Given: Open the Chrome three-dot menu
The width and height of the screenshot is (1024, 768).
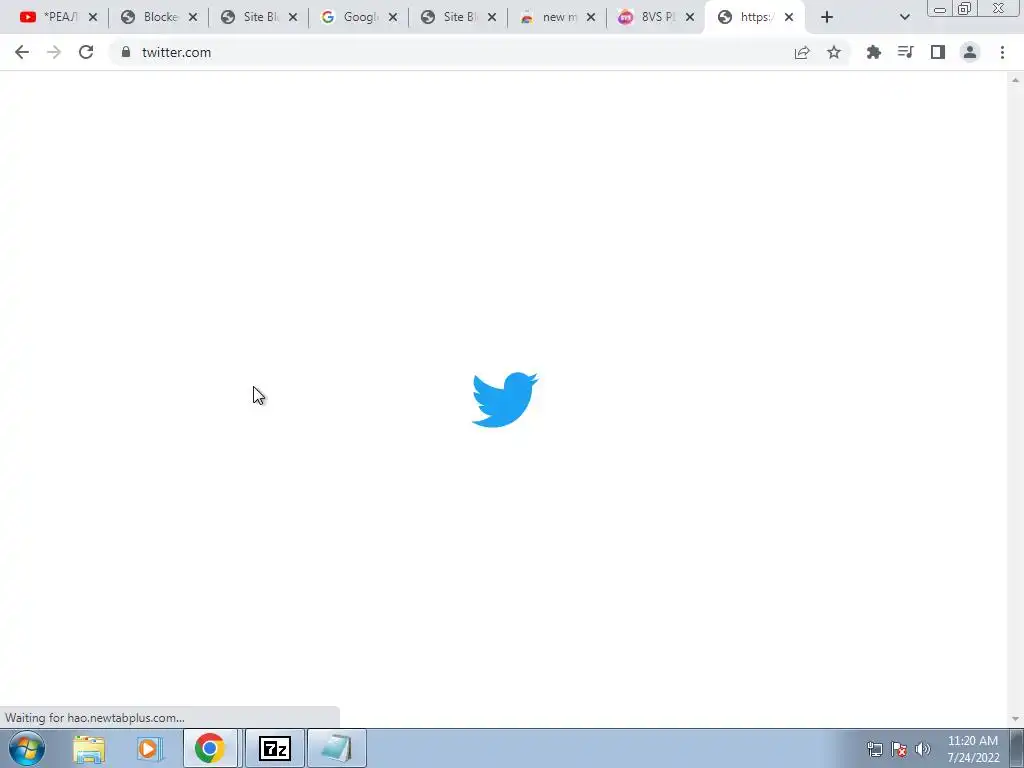Looking at the screenshot, I should pos(1002,52).
